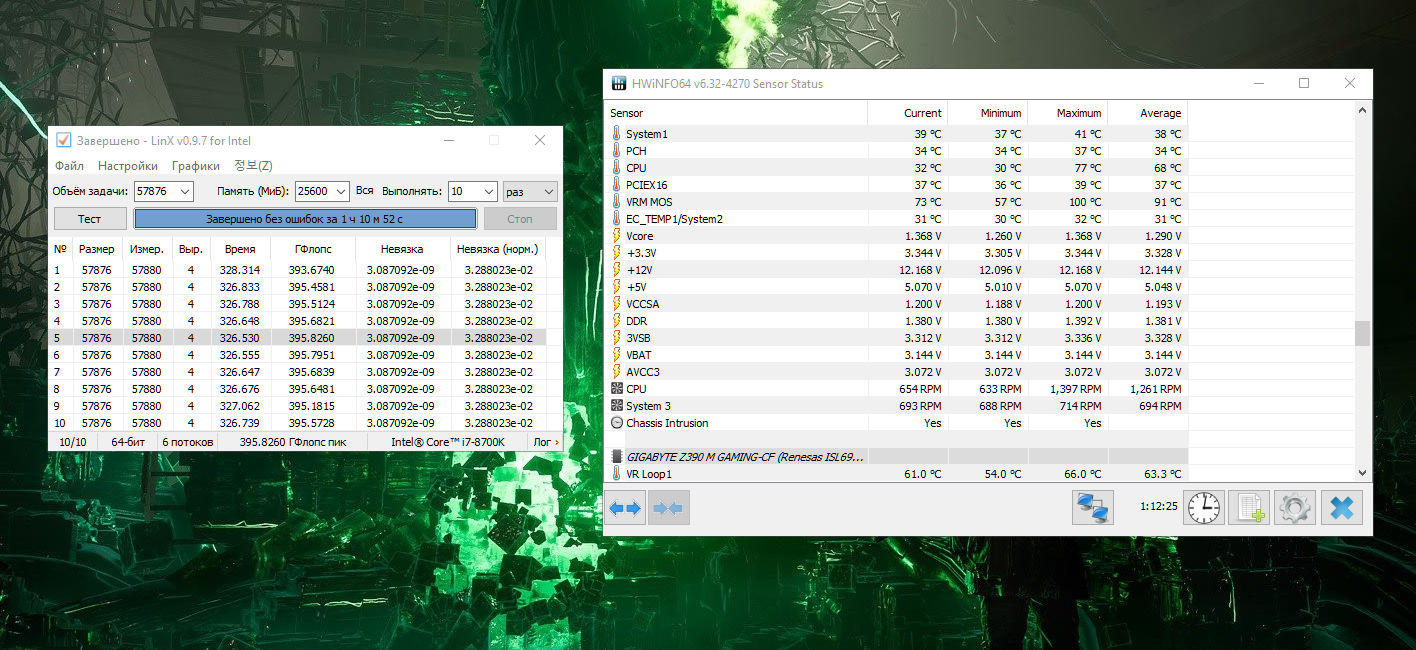
Task: Click the Current column header
Action: point(907,113)
